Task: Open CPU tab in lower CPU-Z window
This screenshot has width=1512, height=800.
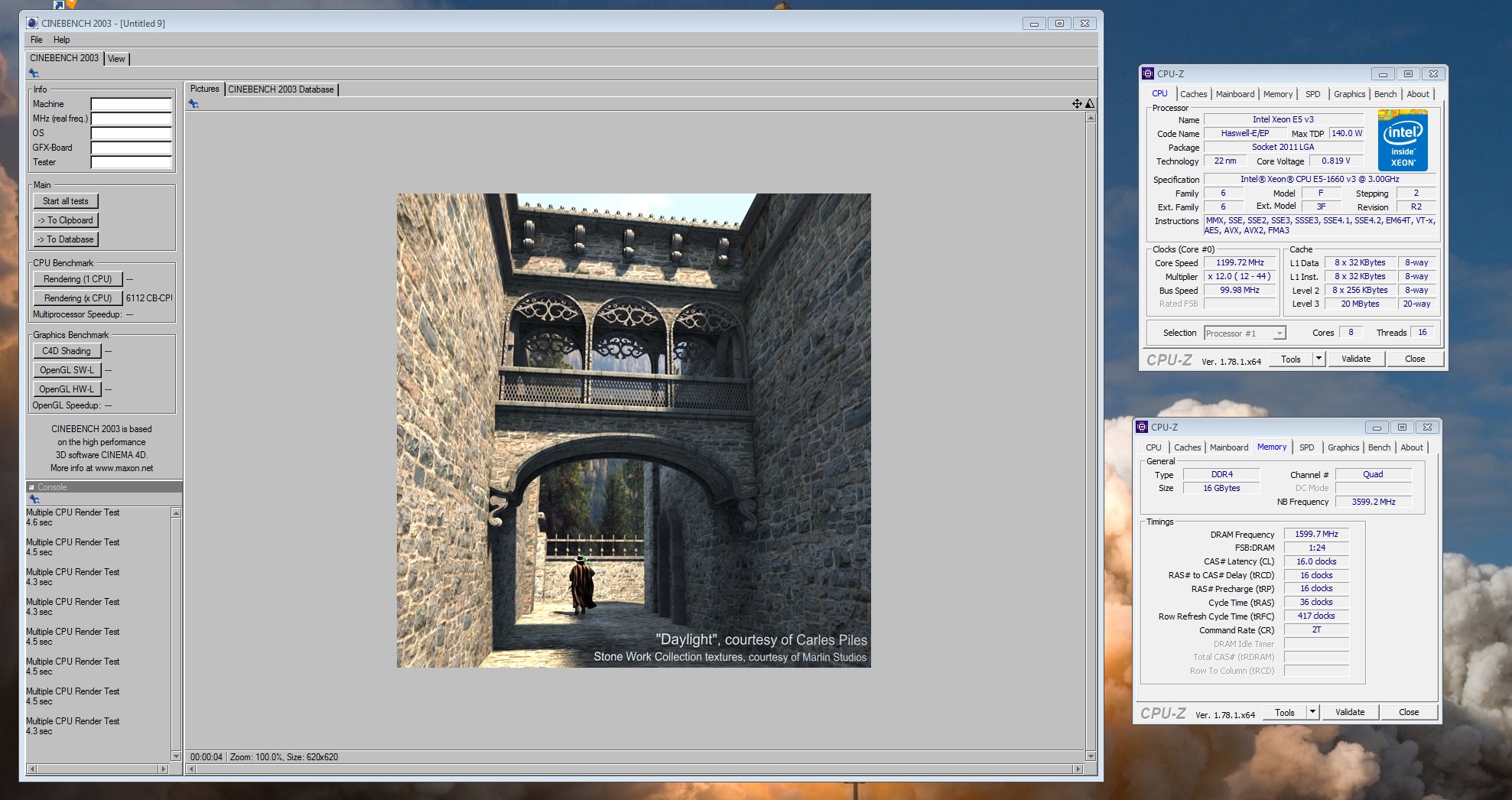Action: (x=1153, y=447)
